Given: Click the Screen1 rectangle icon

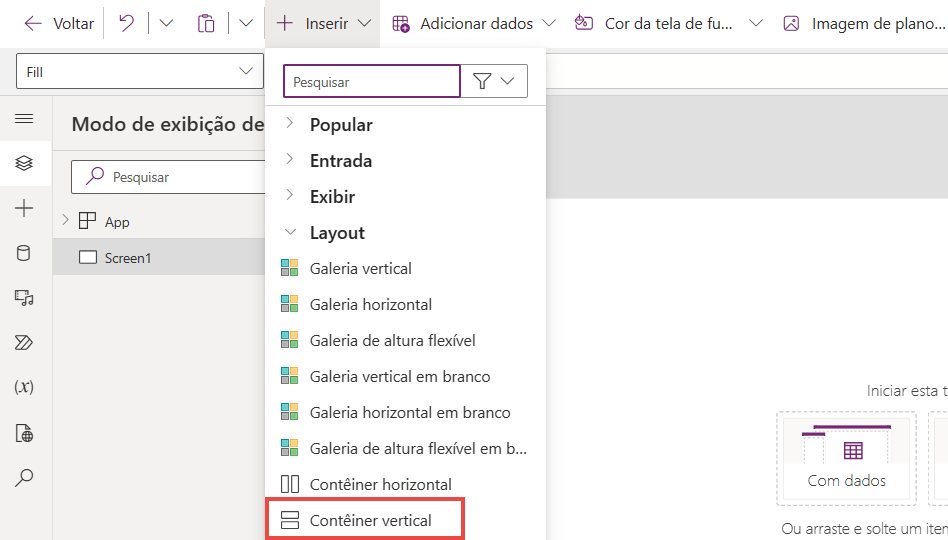Looking at the screenshot, I should point(88,258).
